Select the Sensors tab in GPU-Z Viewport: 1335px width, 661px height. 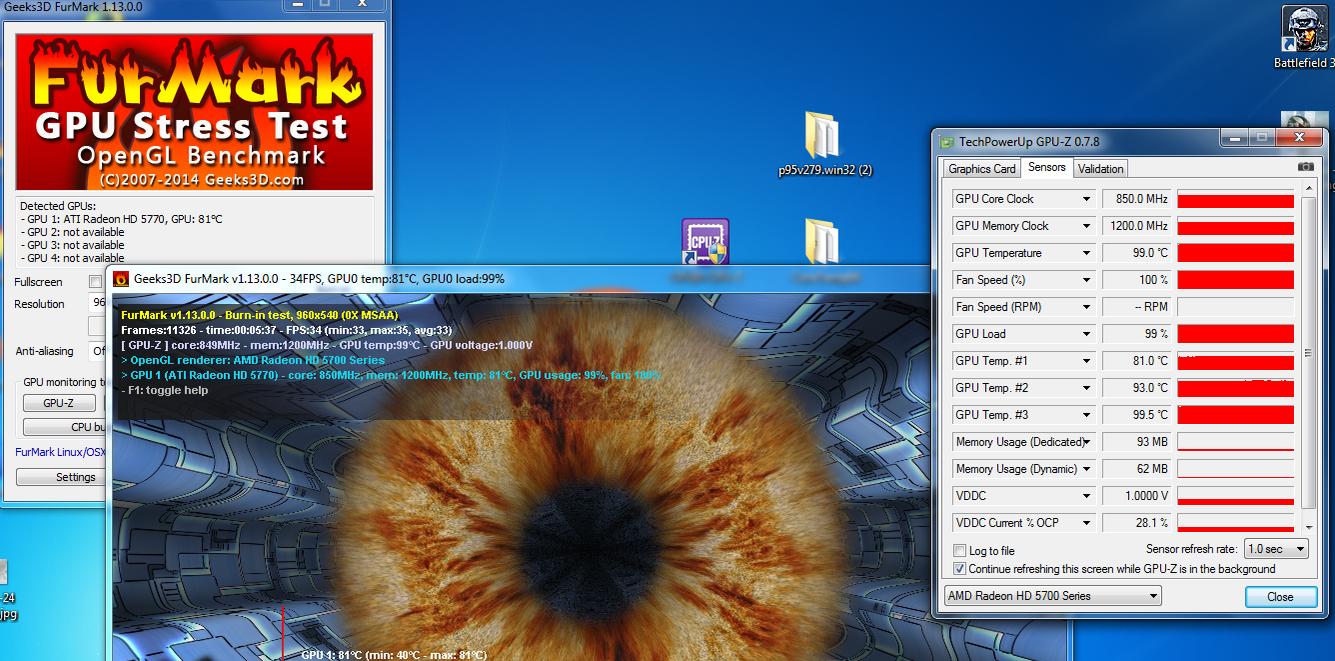point(1047,168)
